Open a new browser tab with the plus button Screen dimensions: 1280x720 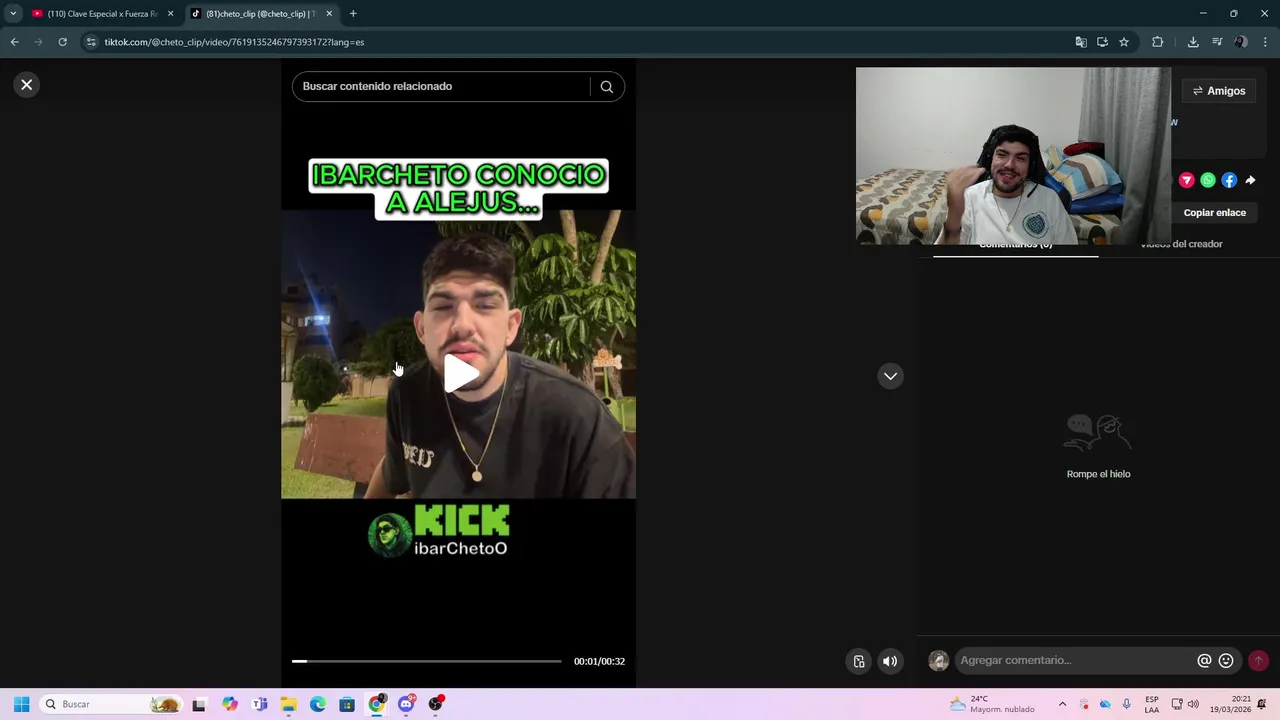[353, 14]
